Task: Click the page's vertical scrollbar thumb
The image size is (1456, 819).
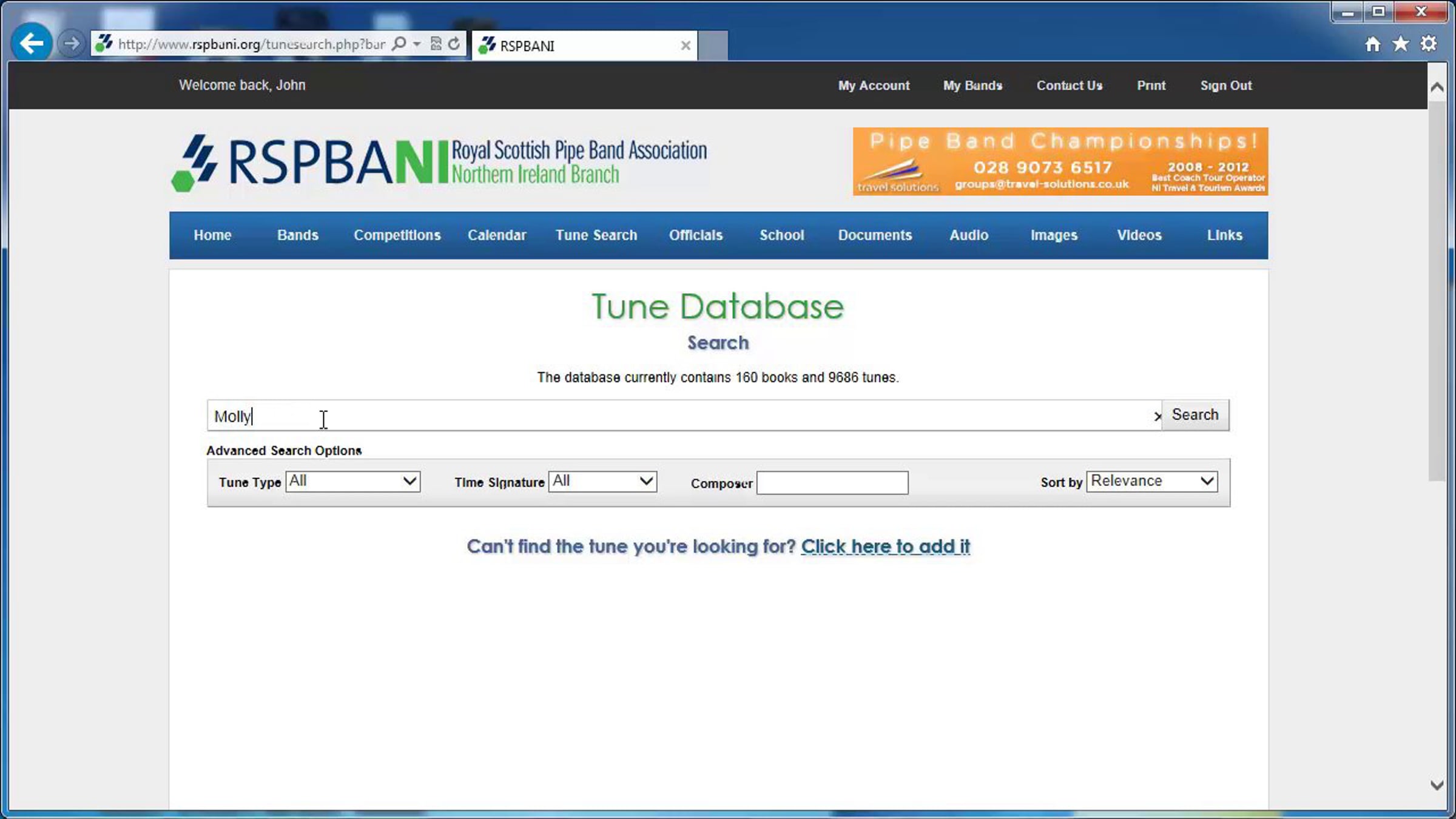Action: pos(1436,291)
